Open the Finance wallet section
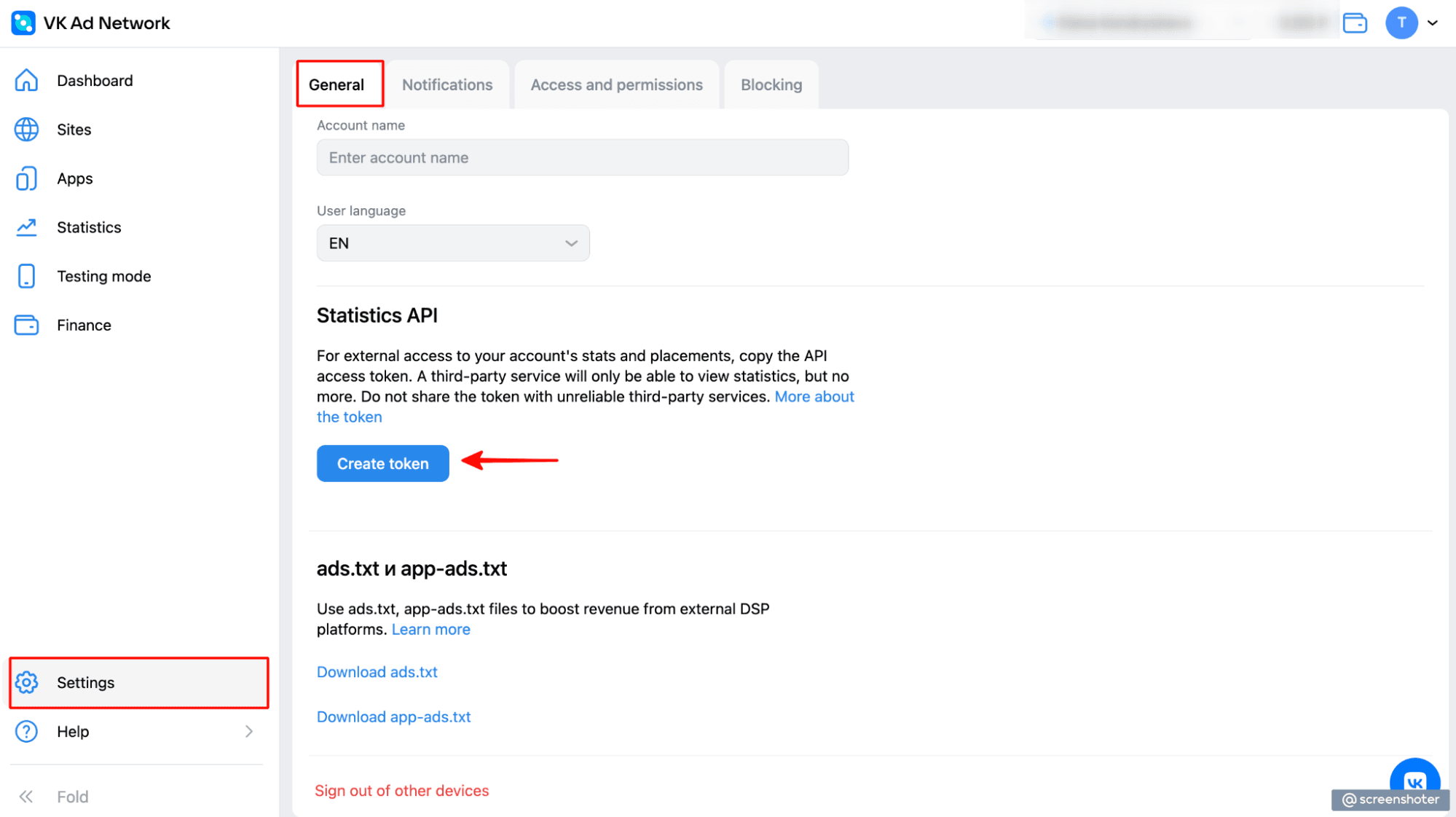The image size is (1456, 817). 26,325
